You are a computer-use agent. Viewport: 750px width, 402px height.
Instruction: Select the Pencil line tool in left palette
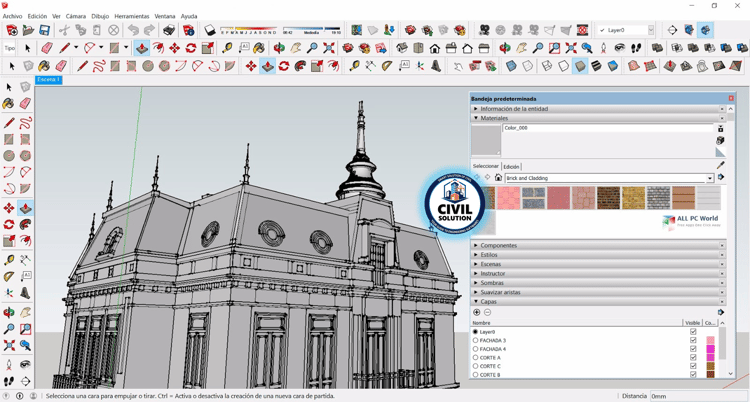(9, 123)
